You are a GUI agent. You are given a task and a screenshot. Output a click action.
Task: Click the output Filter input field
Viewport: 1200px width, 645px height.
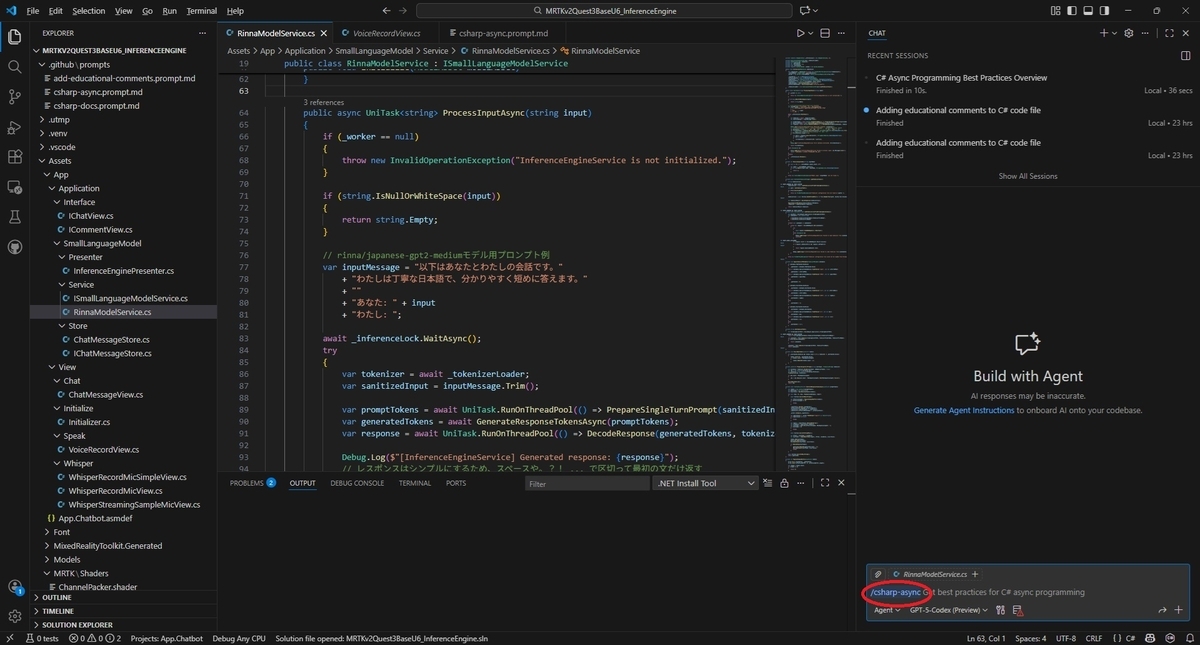(586, 483)
